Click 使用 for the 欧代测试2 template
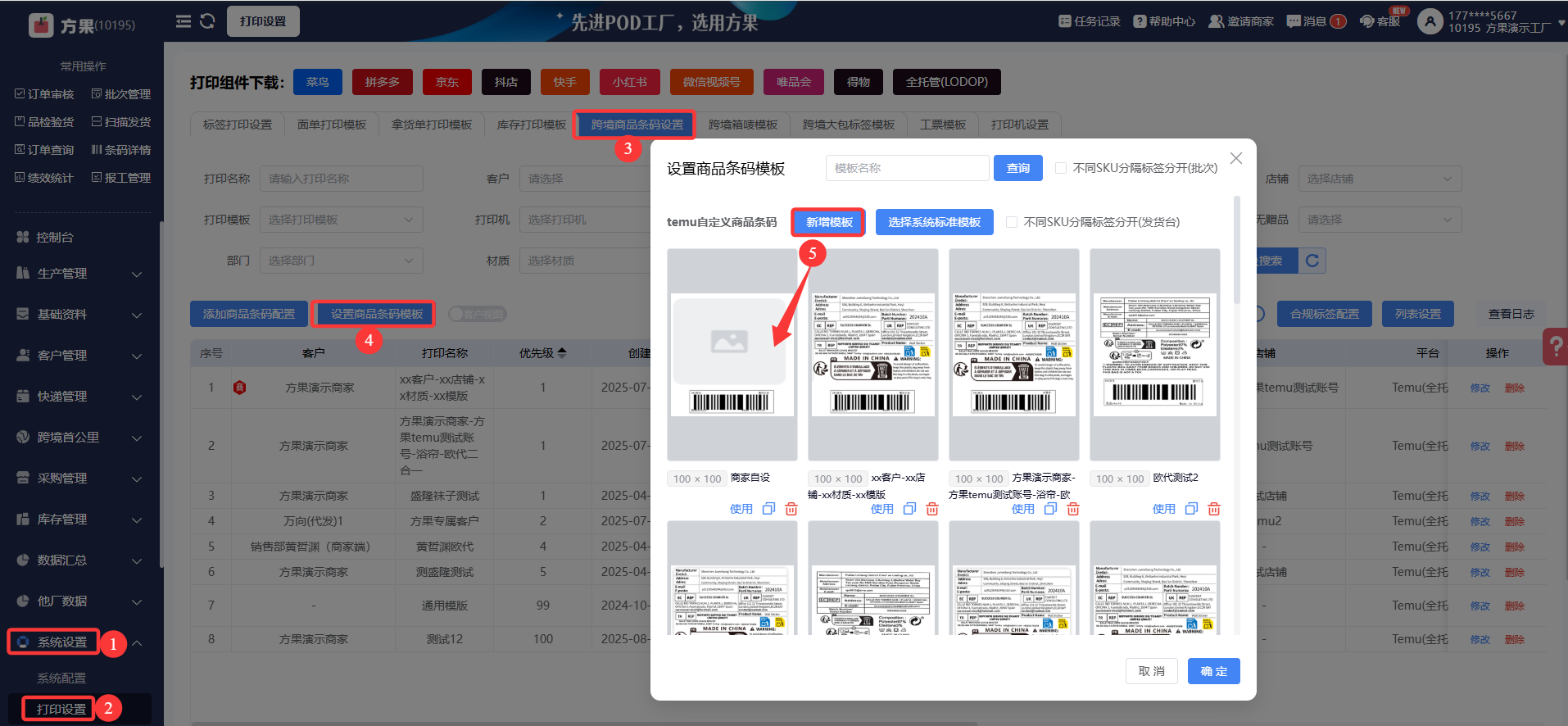Image resolution: width=1568 pixels, height=726 pixels. [1164, 509]
